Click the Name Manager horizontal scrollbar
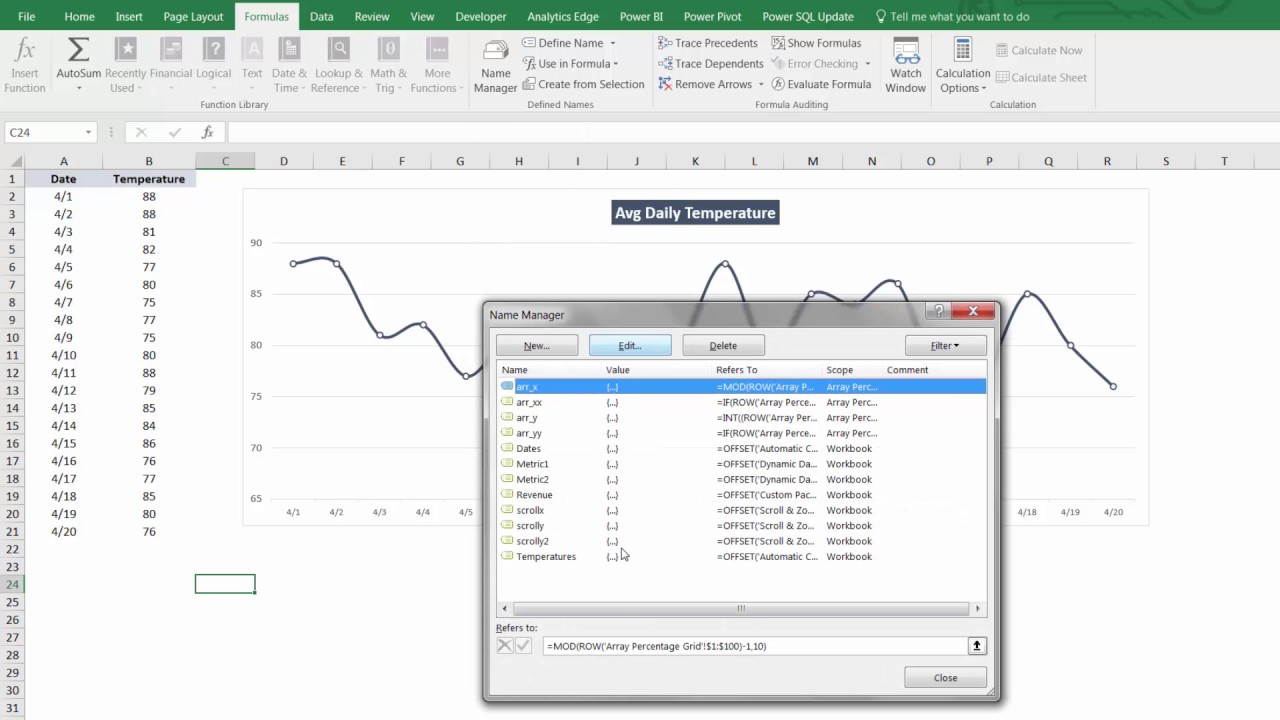The width and height of the screenshot is (1280, 720). pos(741,608)
